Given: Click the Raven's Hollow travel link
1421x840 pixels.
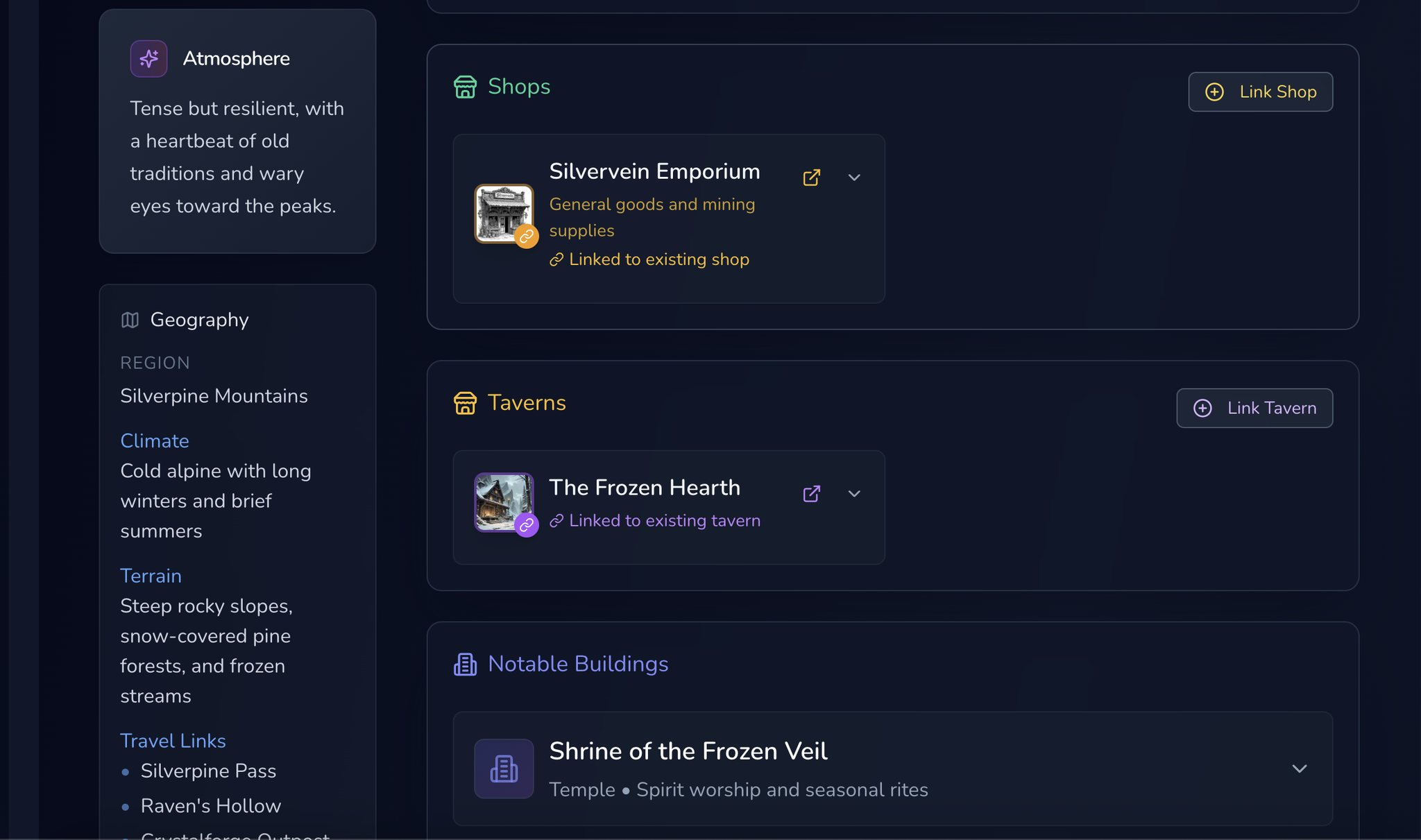Looking at the screenshot, I should 211,806.
